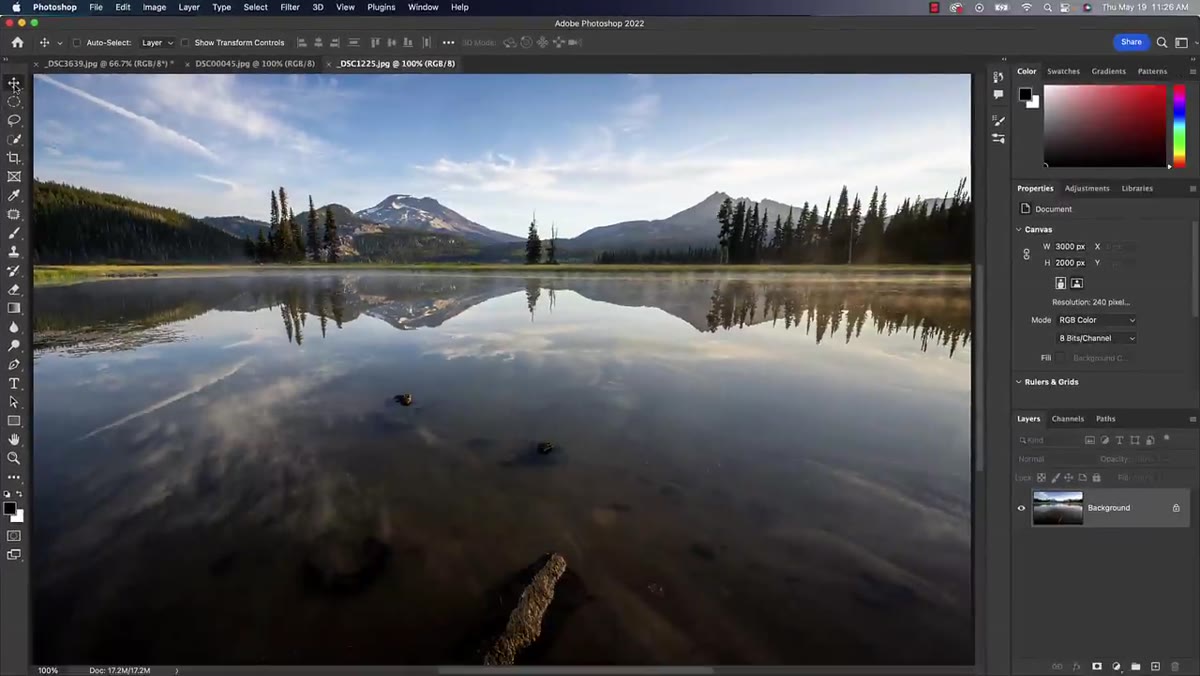The height and width of the screenshot is (676, 1200).
Task: Collapse the Canvas section
Action: (x=1020, y=230)
